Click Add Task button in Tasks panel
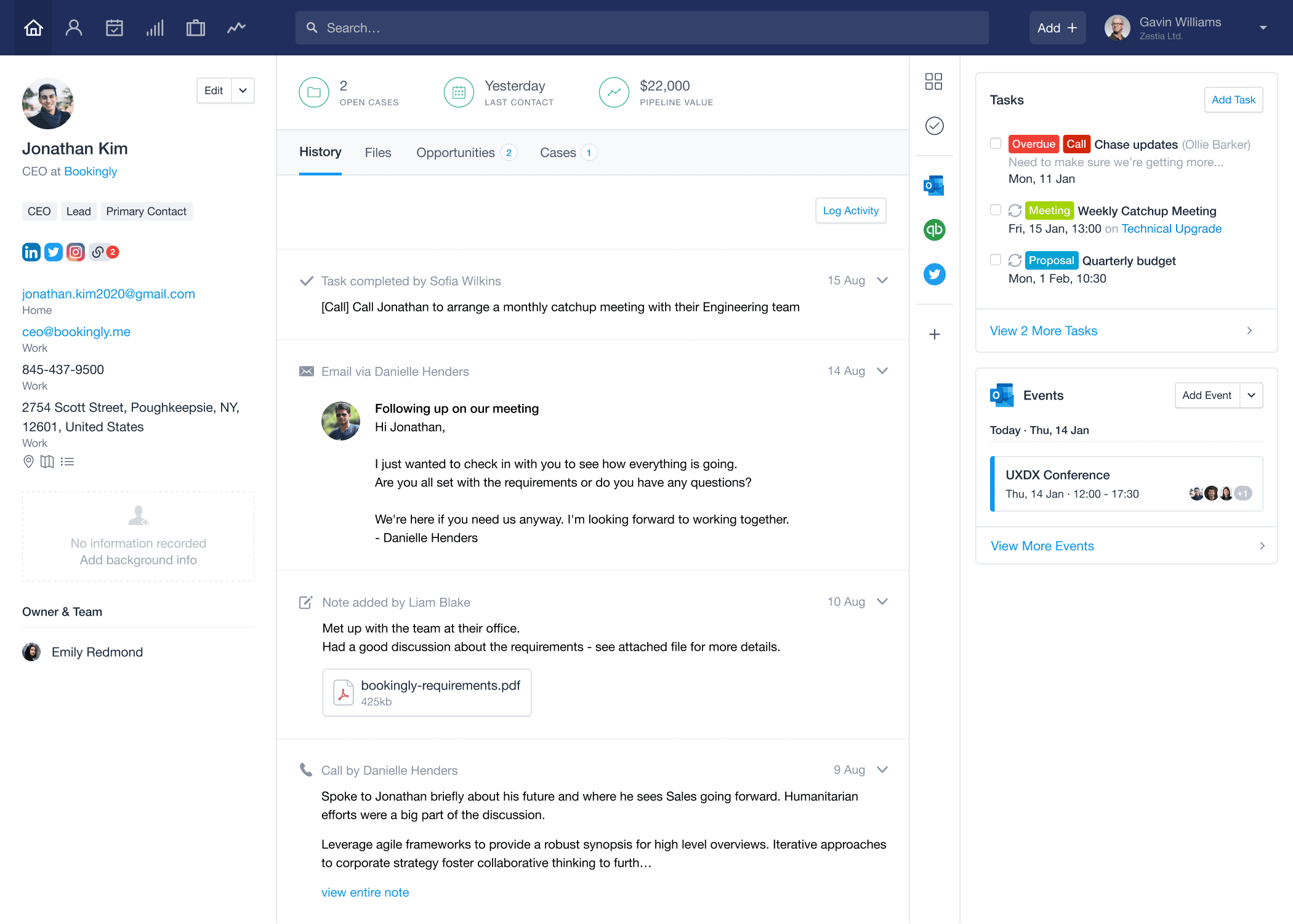1293x924 pixels. coord(1232,100)
